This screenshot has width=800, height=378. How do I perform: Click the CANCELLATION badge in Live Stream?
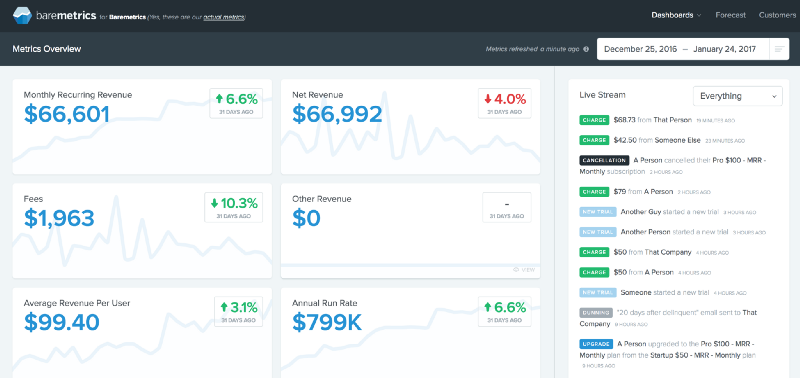click(x=603, y=160)
